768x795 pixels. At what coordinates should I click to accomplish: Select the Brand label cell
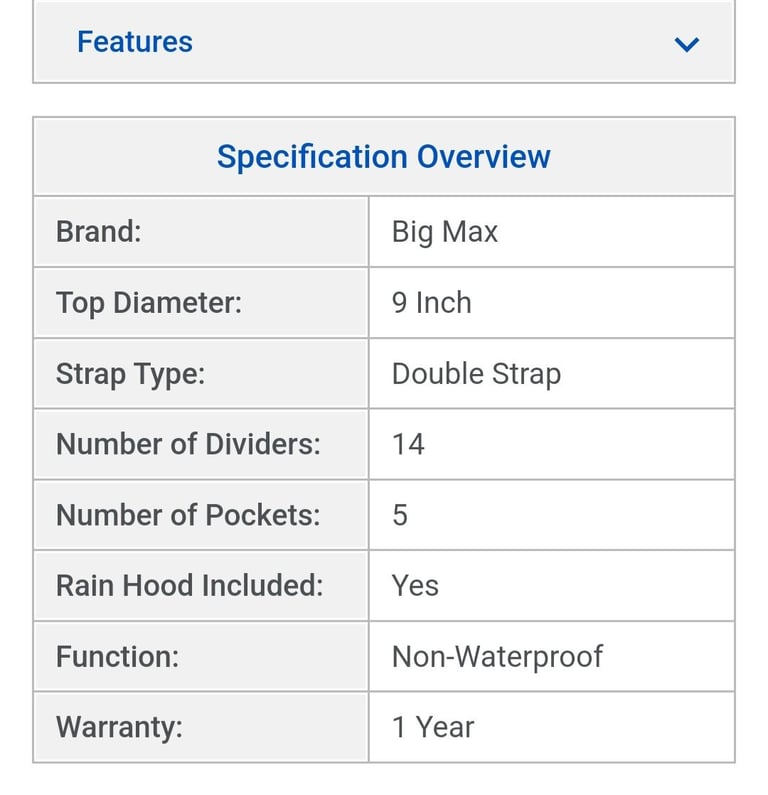coord(201,232)
